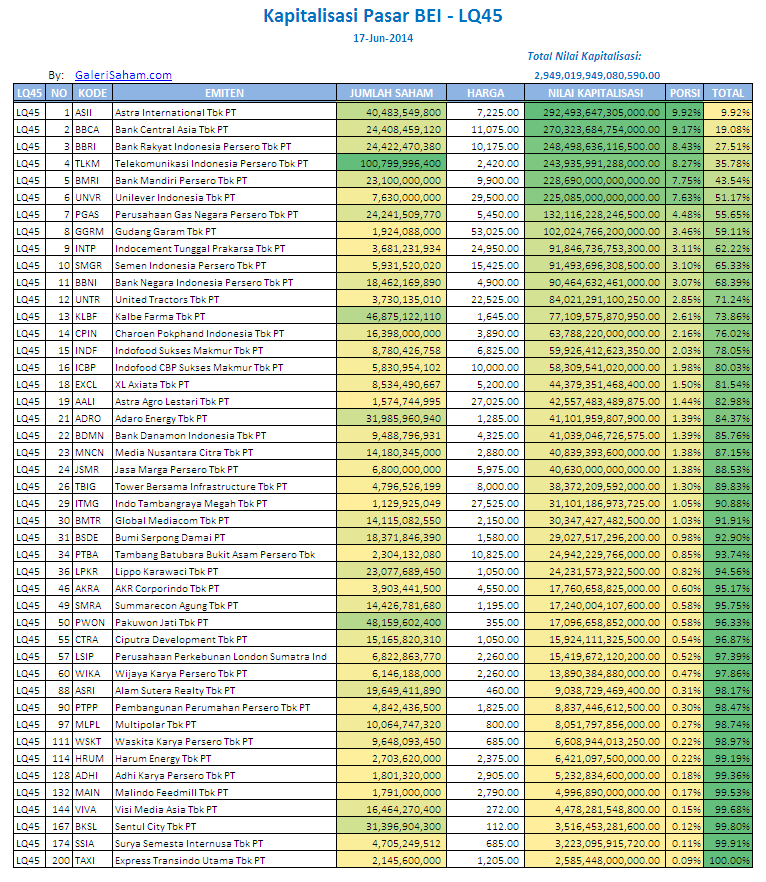
Task: Select AKR Corporindo Tbk PT cell
Action: 224,588
